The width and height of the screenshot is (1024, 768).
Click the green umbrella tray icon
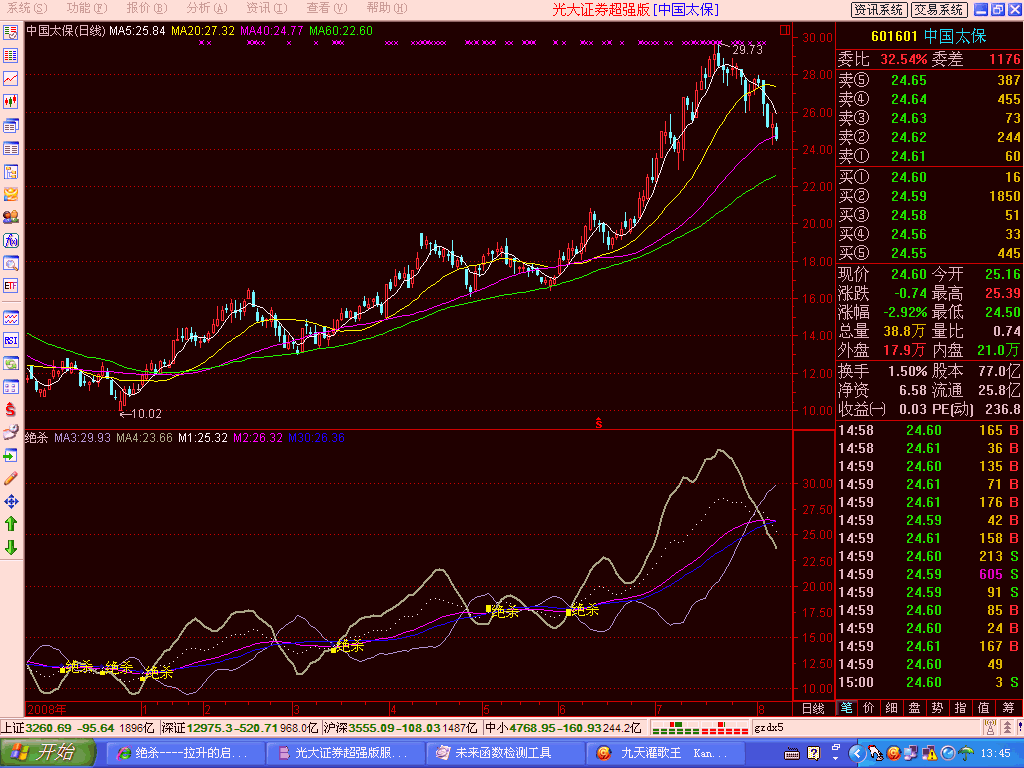[966, 754]
